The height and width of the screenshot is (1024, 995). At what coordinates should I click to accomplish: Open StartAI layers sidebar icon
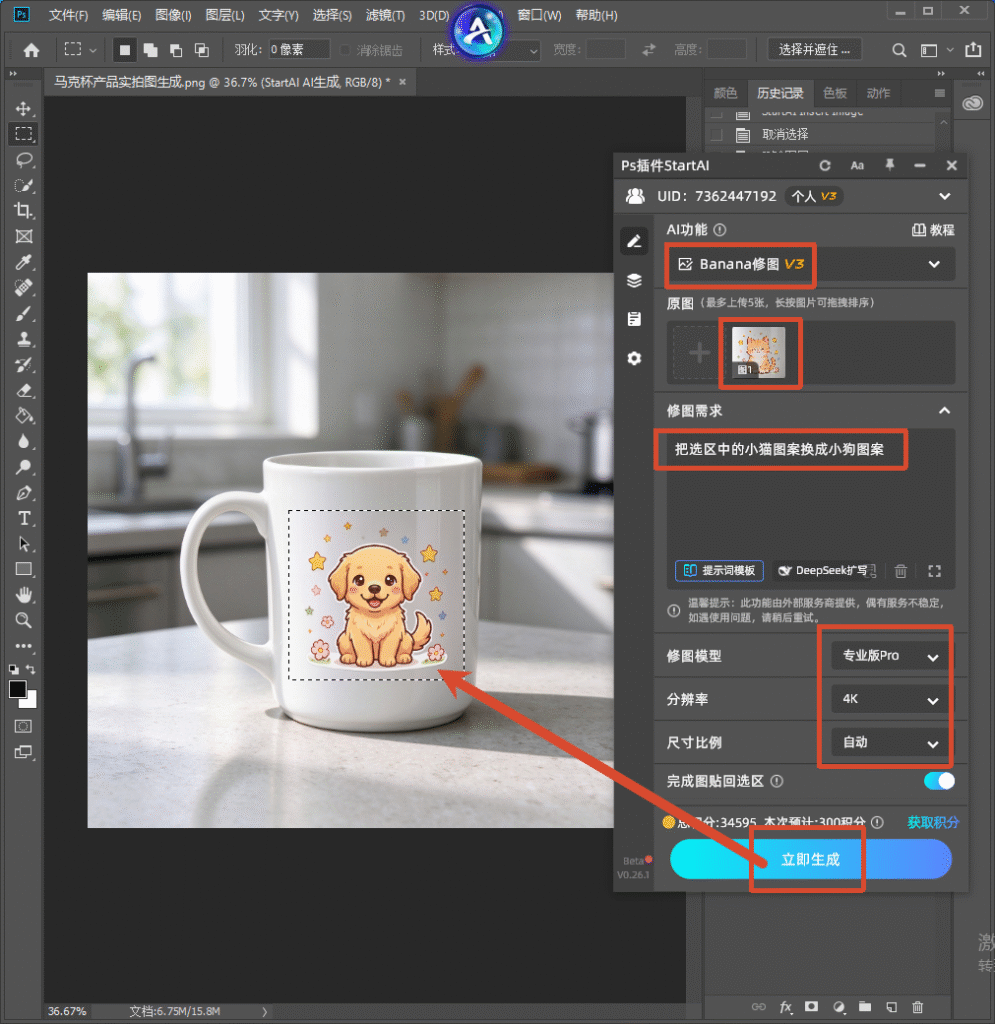pyautogui.click(x=634, y=281)
